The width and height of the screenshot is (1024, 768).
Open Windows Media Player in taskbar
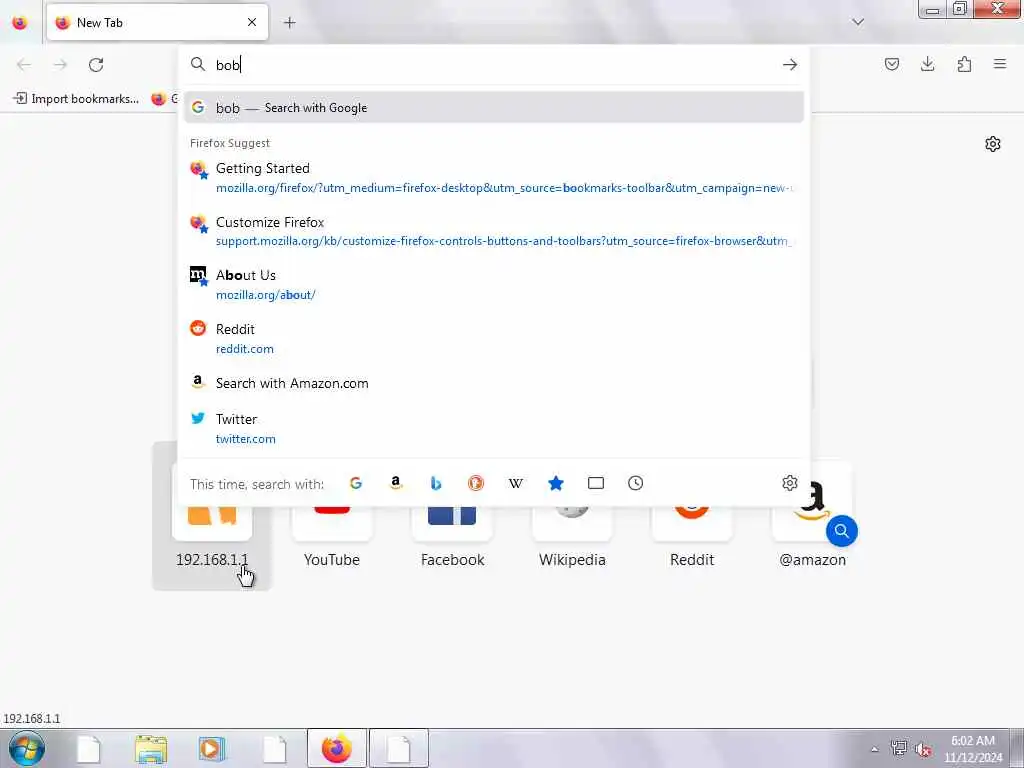pyautogui.click(x=211, y=749)
